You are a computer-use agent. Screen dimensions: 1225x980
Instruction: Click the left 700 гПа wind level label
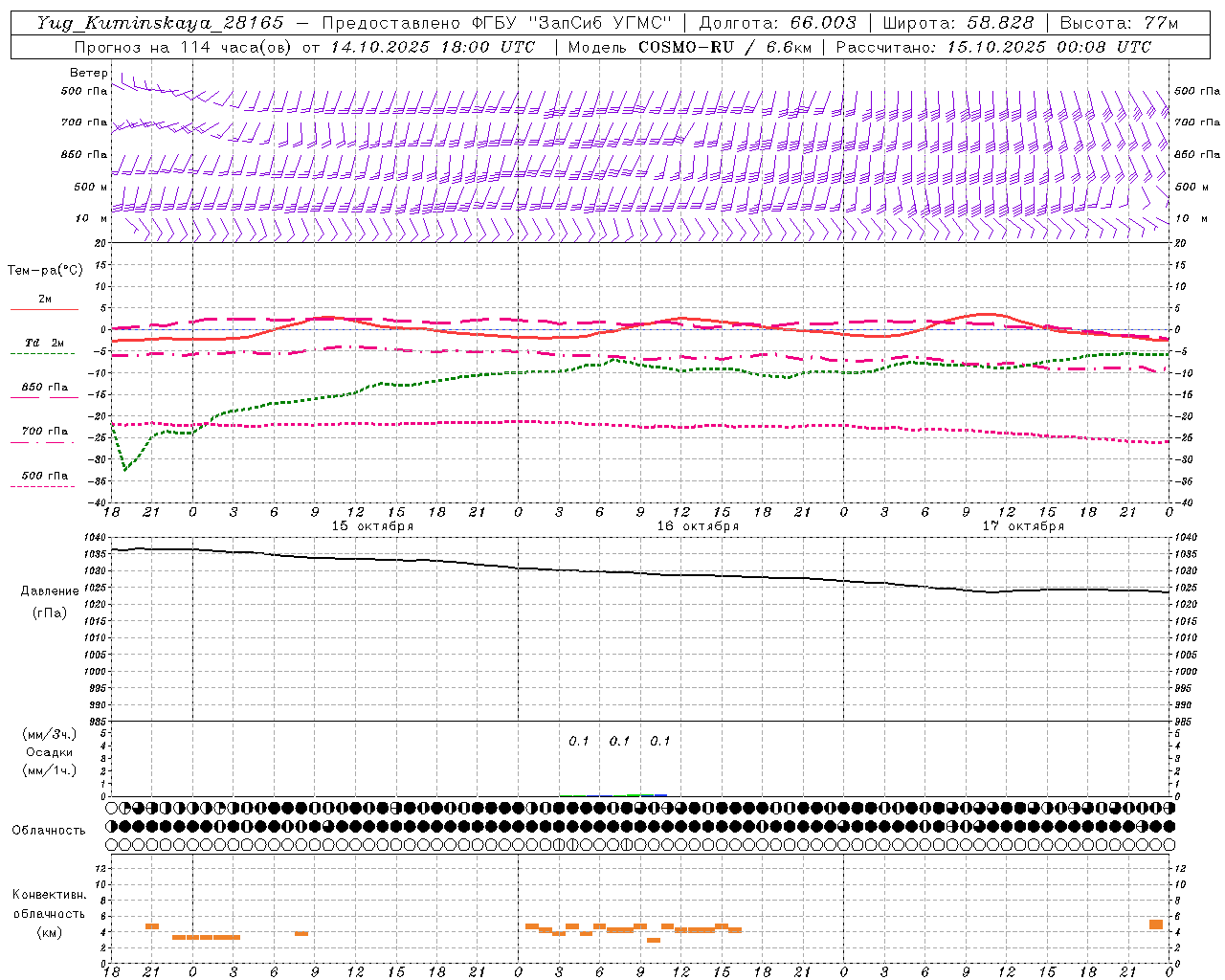pos(84,122)
